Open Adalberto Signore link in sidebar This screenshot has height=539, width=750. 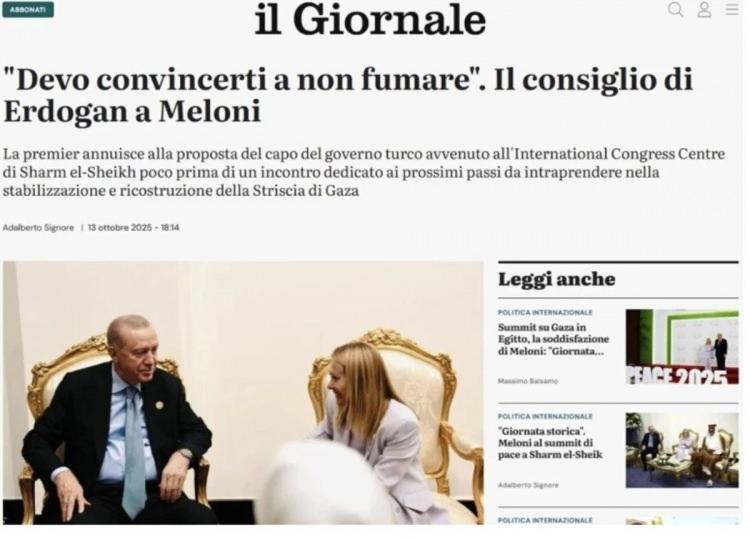point(528,485)
